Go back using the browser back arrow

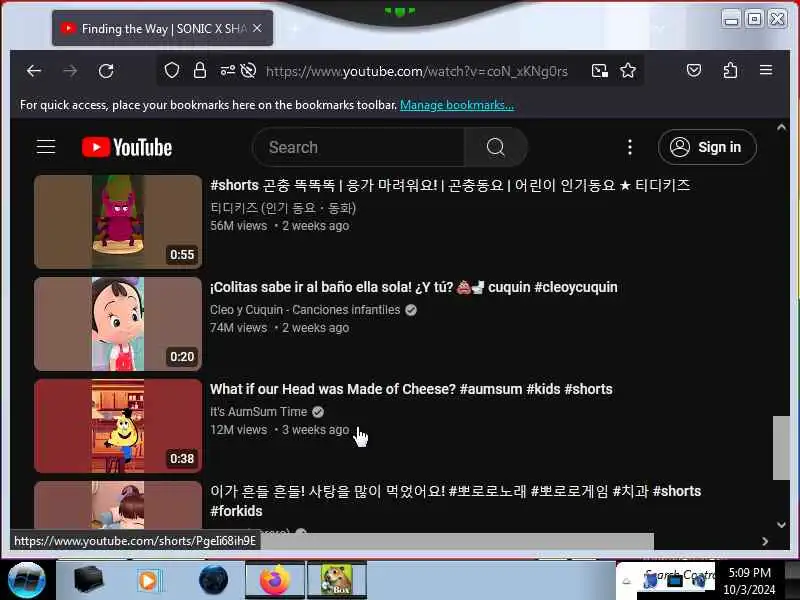34,71
